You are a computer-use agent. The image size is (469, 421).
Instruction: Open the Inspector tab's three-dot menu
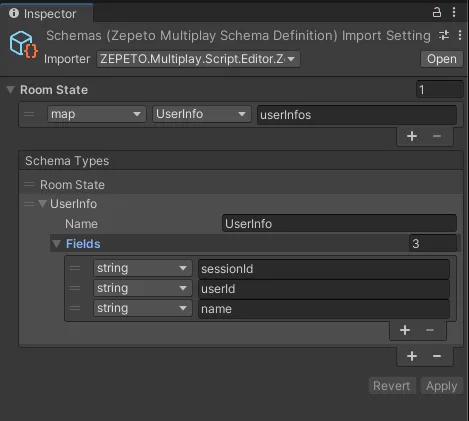[x=454, y=13]
